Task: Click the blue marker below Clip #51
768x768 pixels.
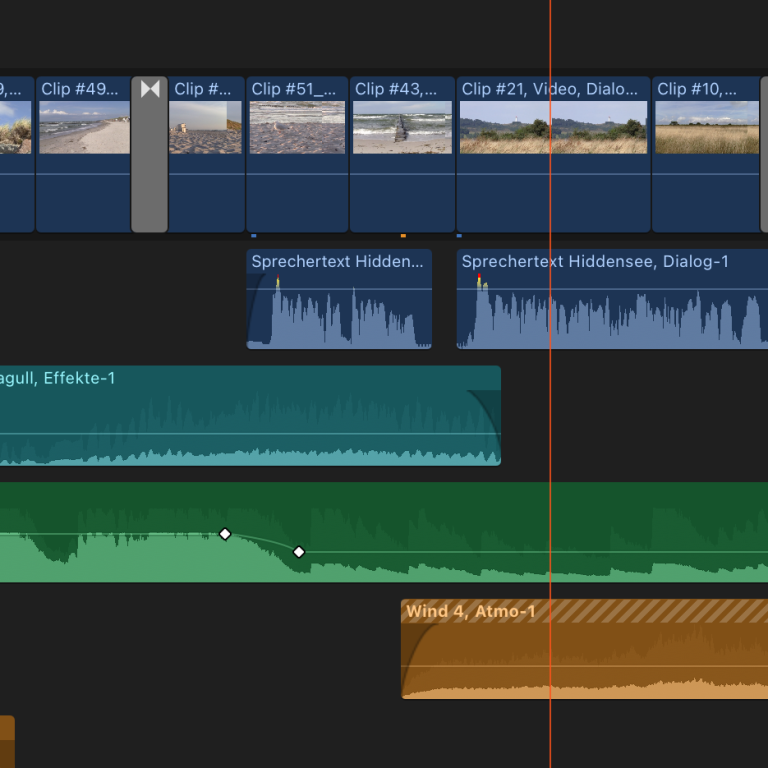Action: click(254, 236)
